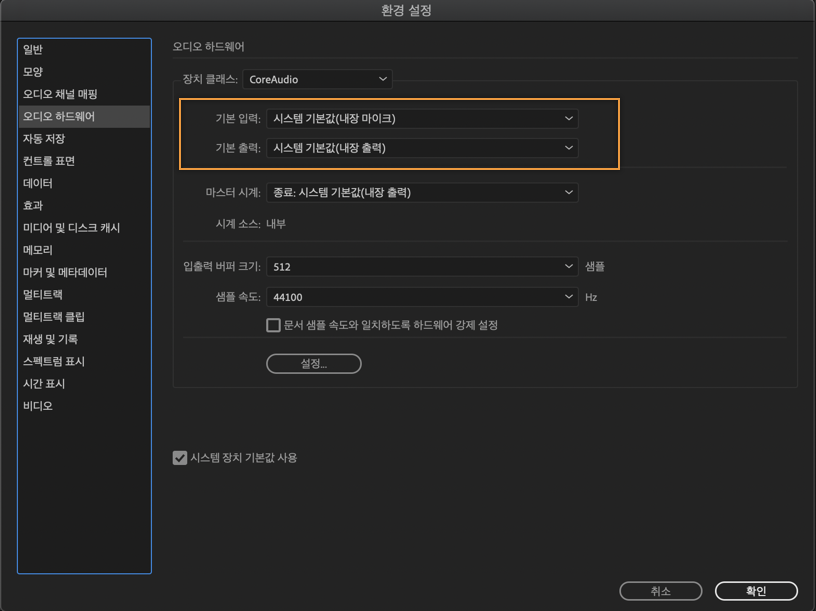The height and width of the screenshot is (611, 816).
Task: Expand the 기본 입력 device dropdown
Action: pos(422,119)
